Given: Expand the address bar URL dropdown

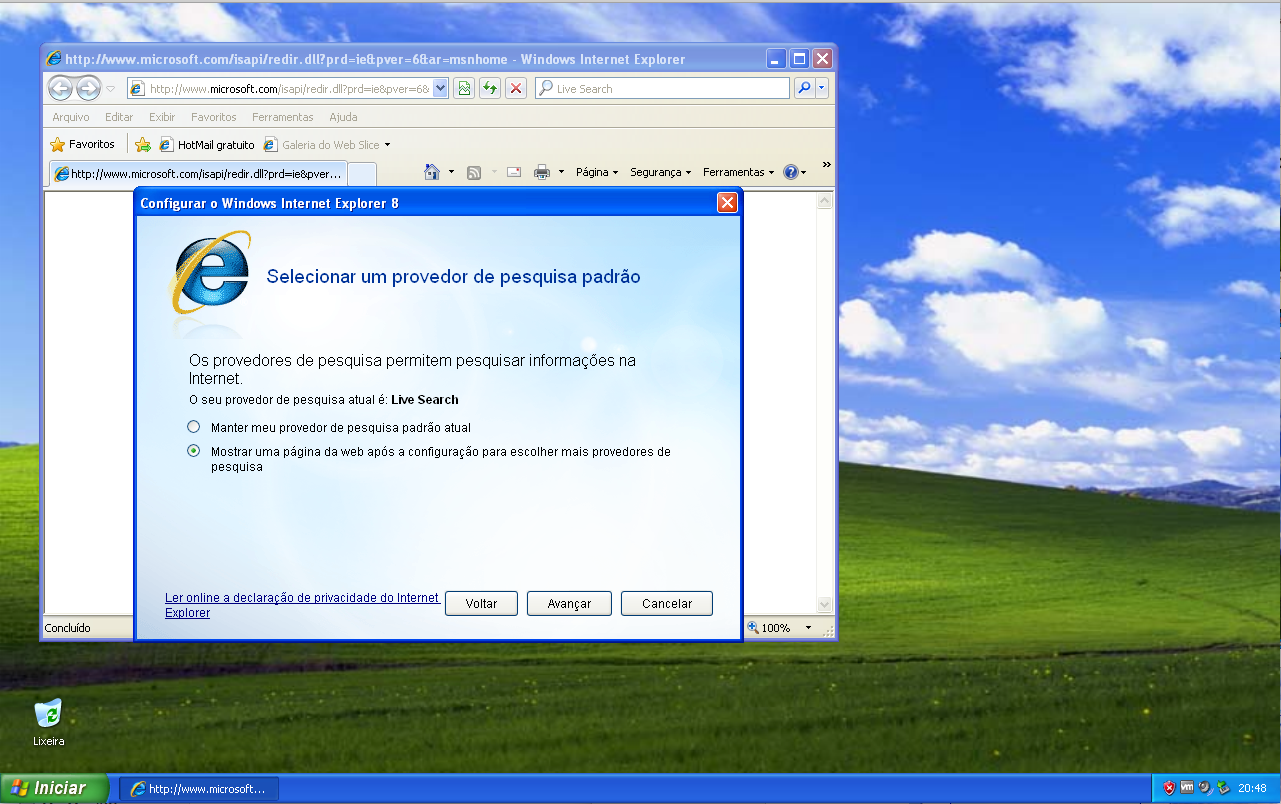Looking at the screenshot, I should (x=440, y=88).
